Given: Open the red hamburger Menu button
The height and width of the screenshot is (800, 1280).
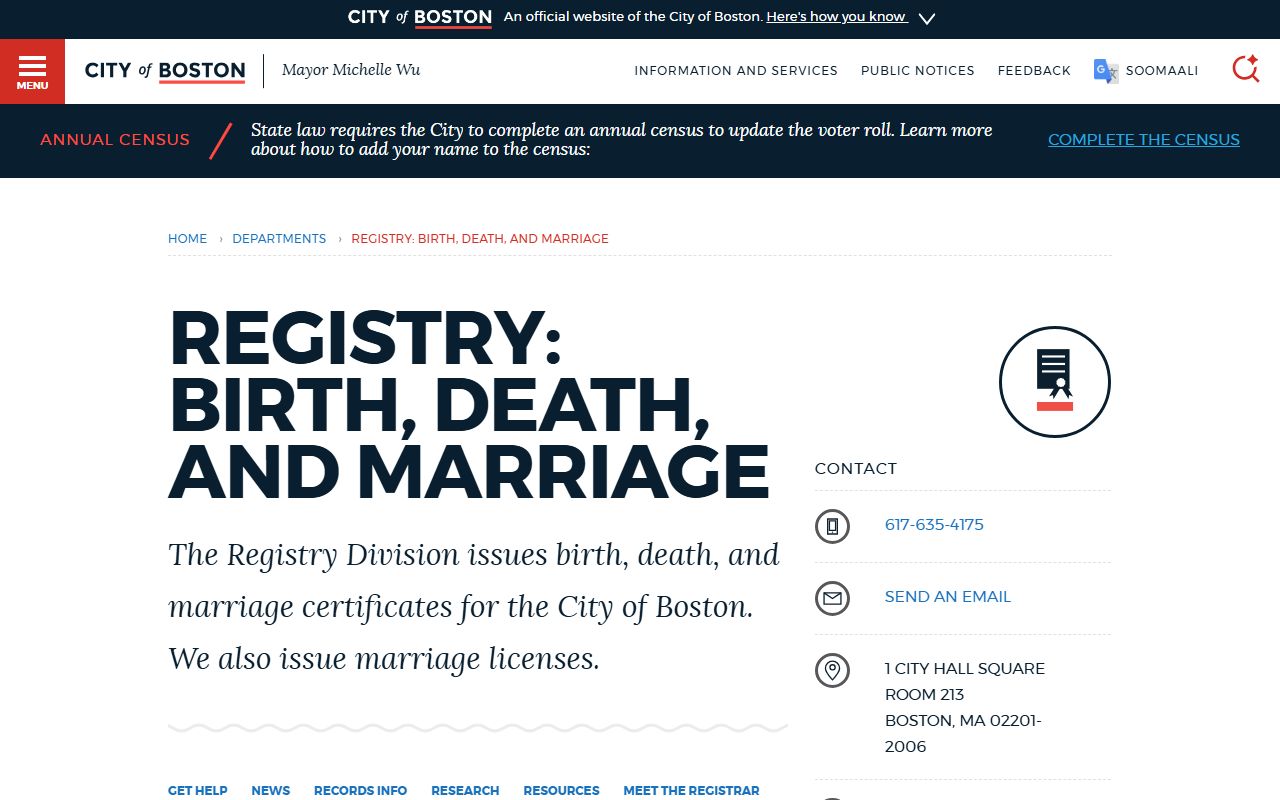Looking at the screenshot, I should point(32,71).
